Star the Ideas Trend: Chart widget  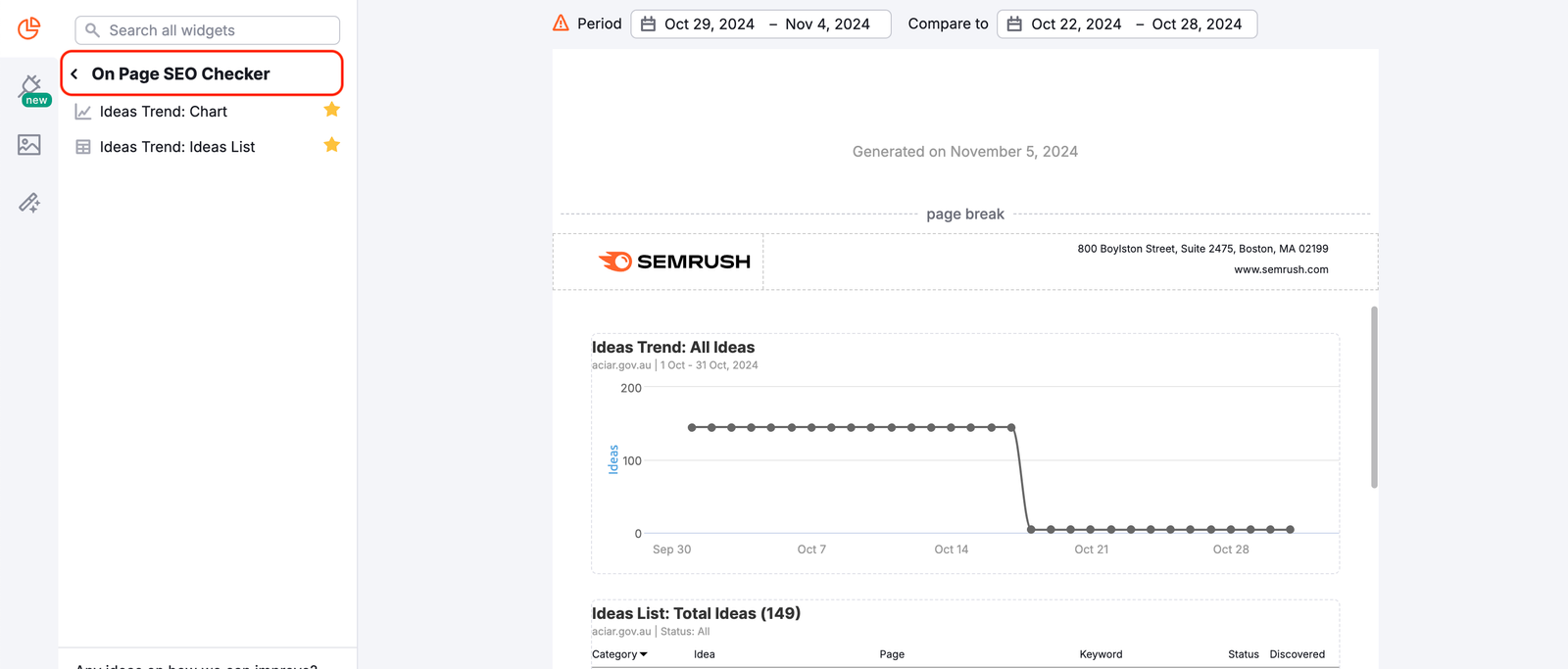(x=331, y=110)
